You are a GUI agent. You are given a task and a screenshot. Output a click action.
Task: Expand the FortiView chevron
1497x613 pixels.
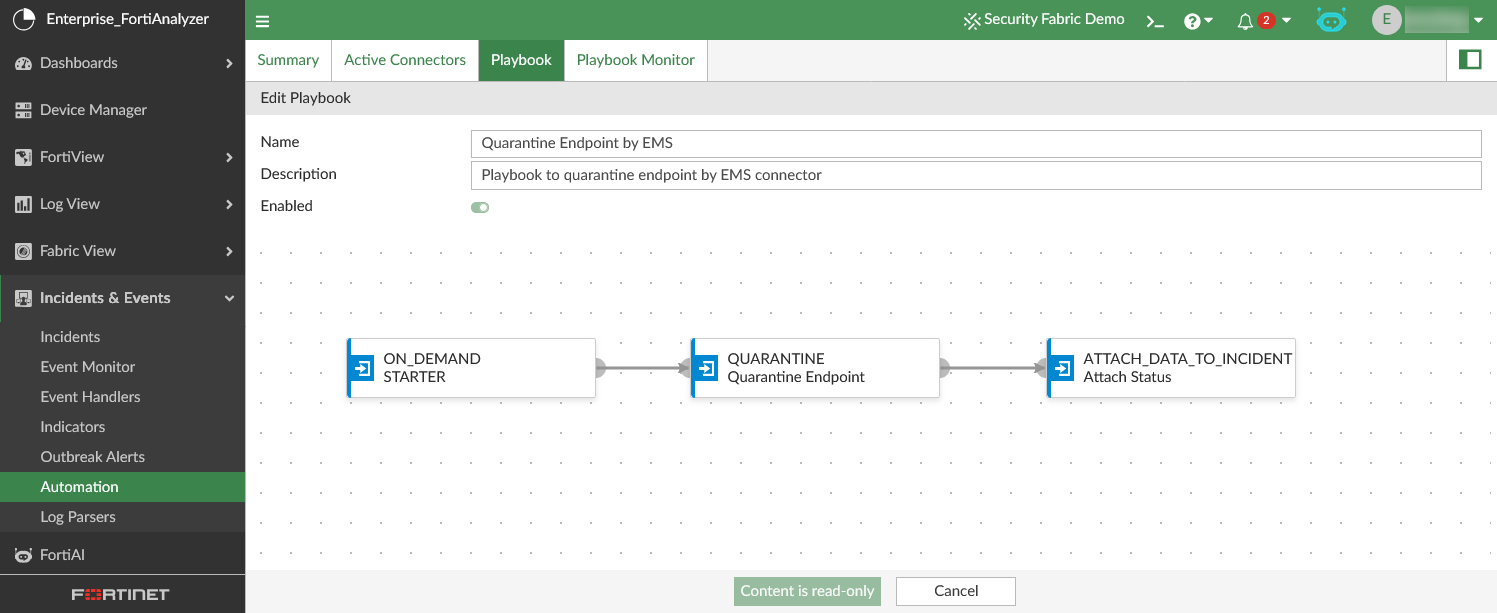point(229,158)
